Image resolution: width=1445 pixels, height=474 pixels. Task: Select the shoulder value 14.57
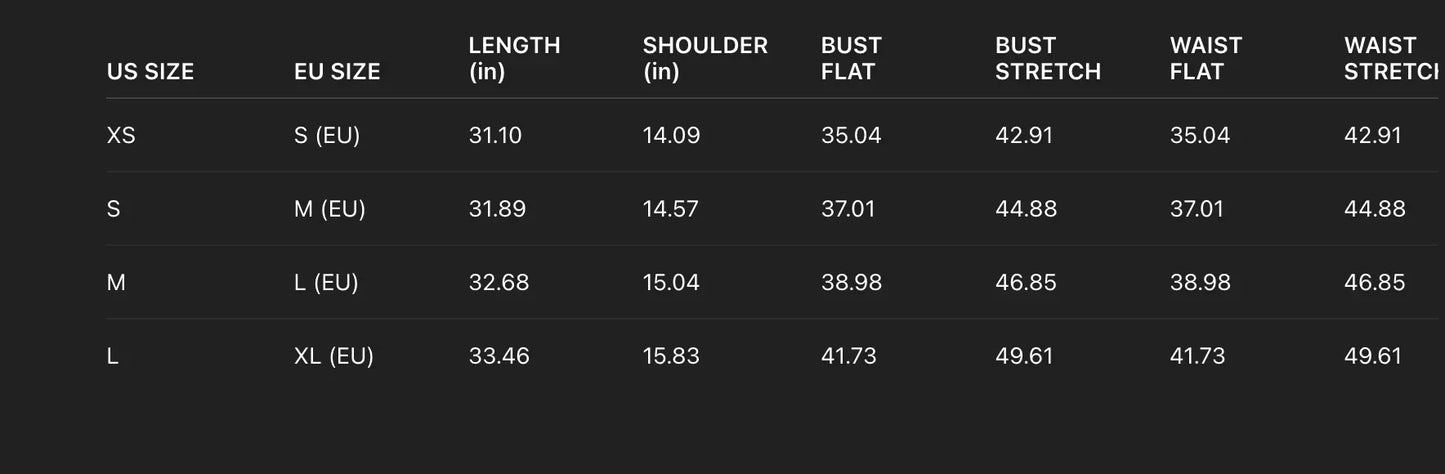point(670,209)
